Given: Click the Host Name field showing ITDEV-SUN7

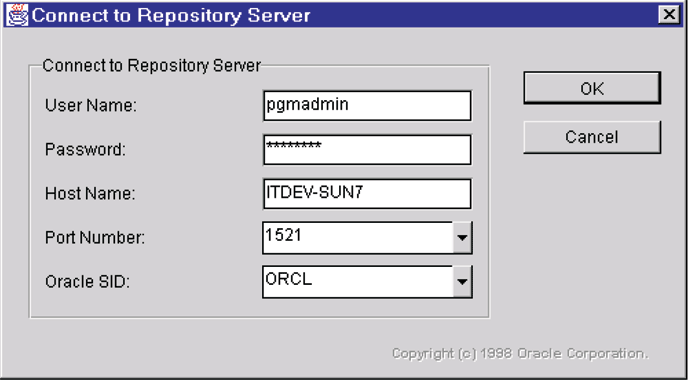Looking at the screenshot, I should coord(367,194).
